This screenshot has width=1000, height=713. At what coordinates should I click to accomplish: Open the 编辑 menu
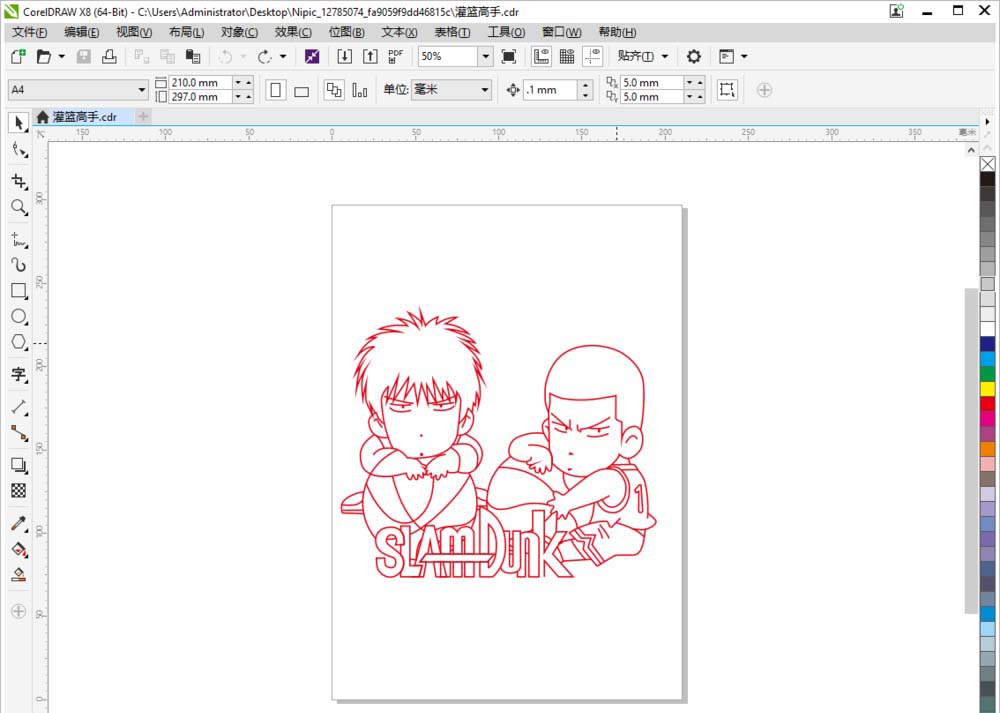(x=82, y=33)
